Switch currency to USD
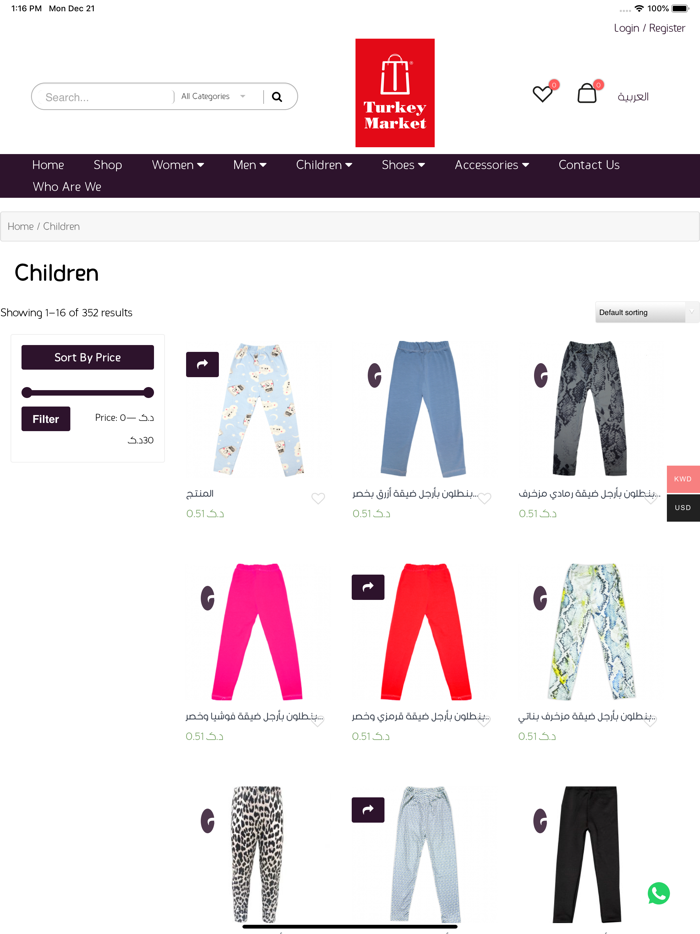The width and height of the screenshot is (700, 934). [x=683, y=508]
